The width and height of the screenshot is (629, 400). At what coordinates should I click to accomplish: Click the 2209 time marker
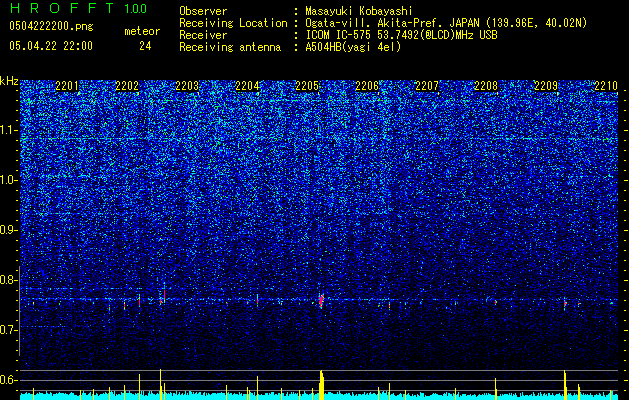(546, 86)
